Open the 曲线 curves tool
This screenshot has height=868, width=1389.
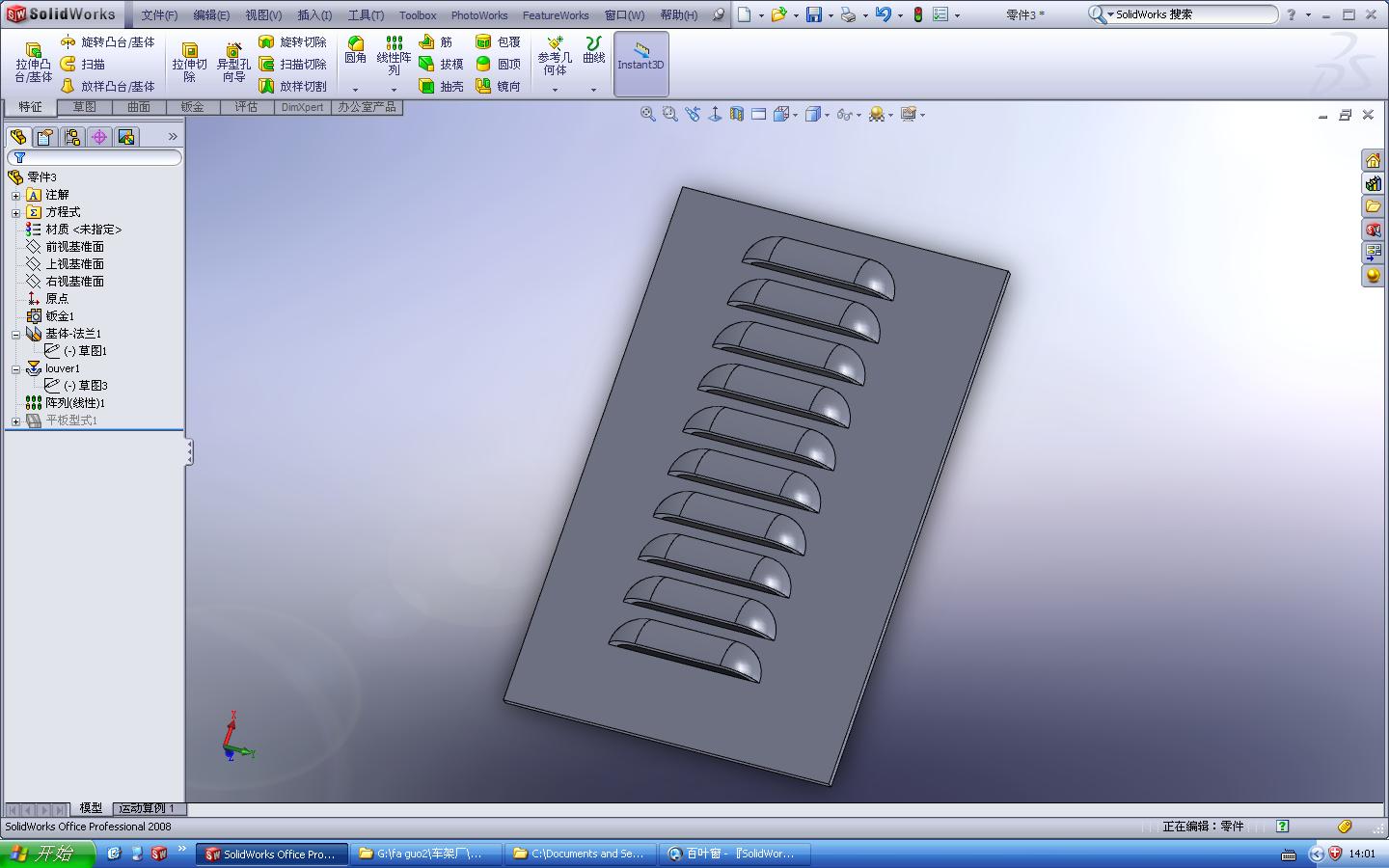coord(594,51)
